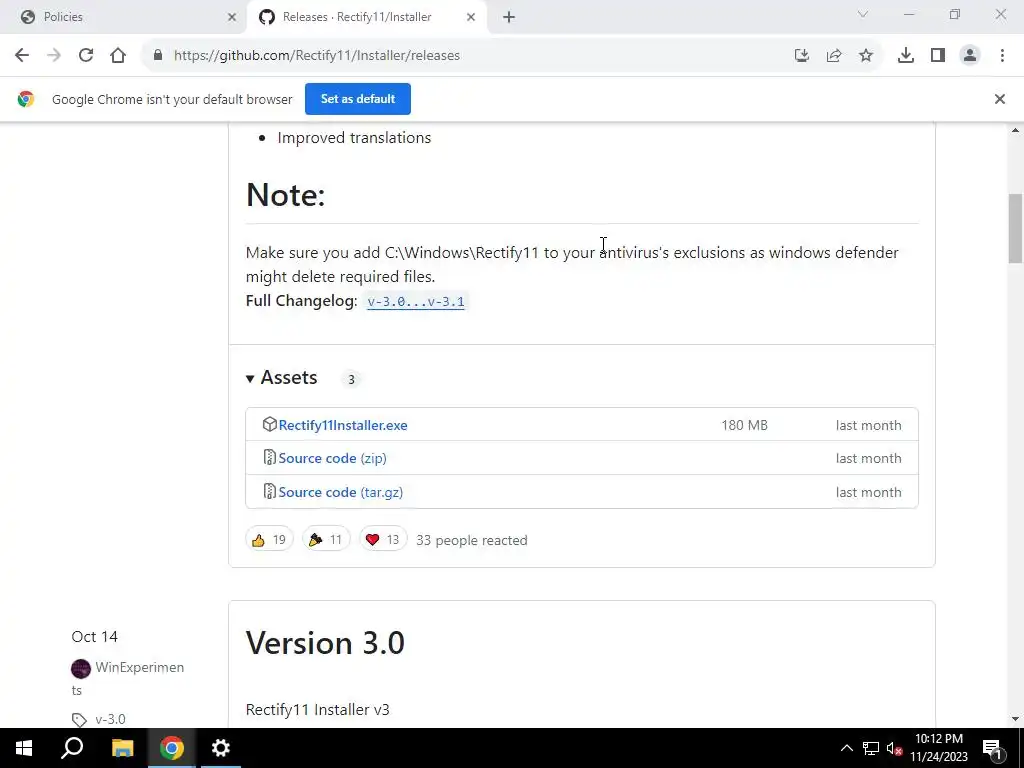Open the Chrome home page button
This screenshot has width=1024, height=768.
pos(118,56)
